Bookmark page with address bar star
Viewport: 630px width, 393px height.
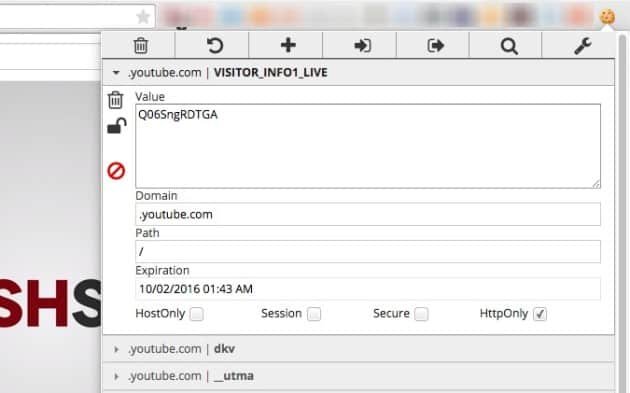(x=143, y=17)
